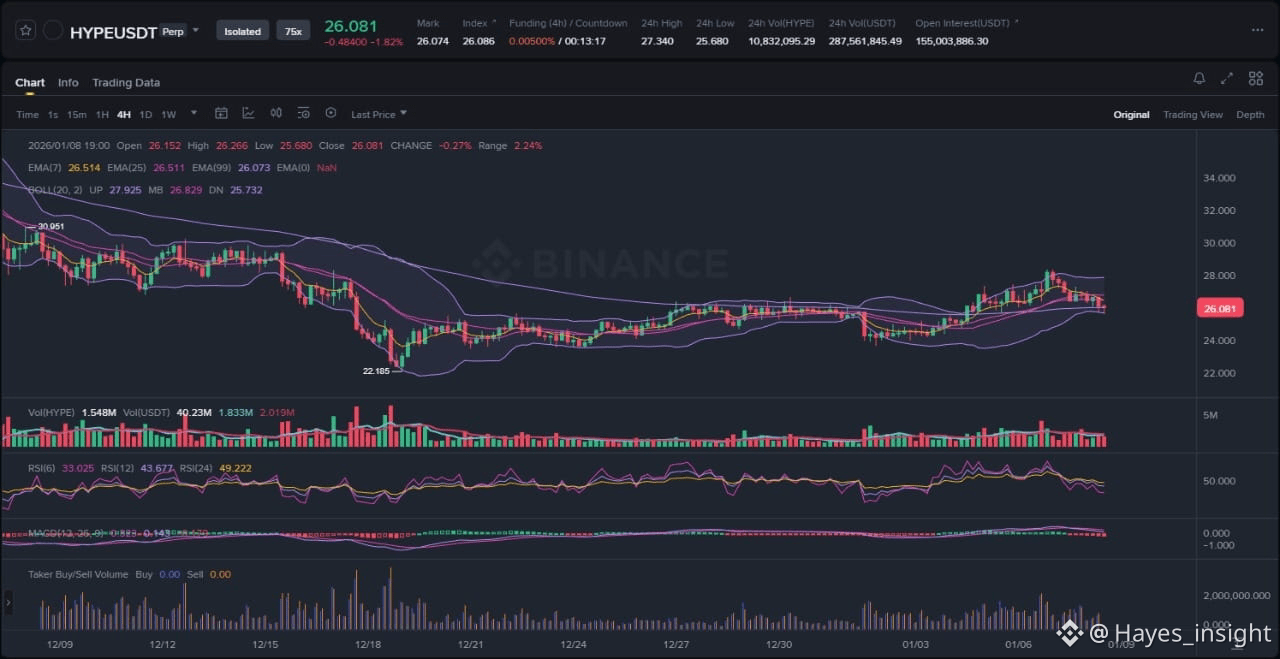Click the RSI(24) indicator label
This screenshot has height=659, width=1280.
coord(198,468)
